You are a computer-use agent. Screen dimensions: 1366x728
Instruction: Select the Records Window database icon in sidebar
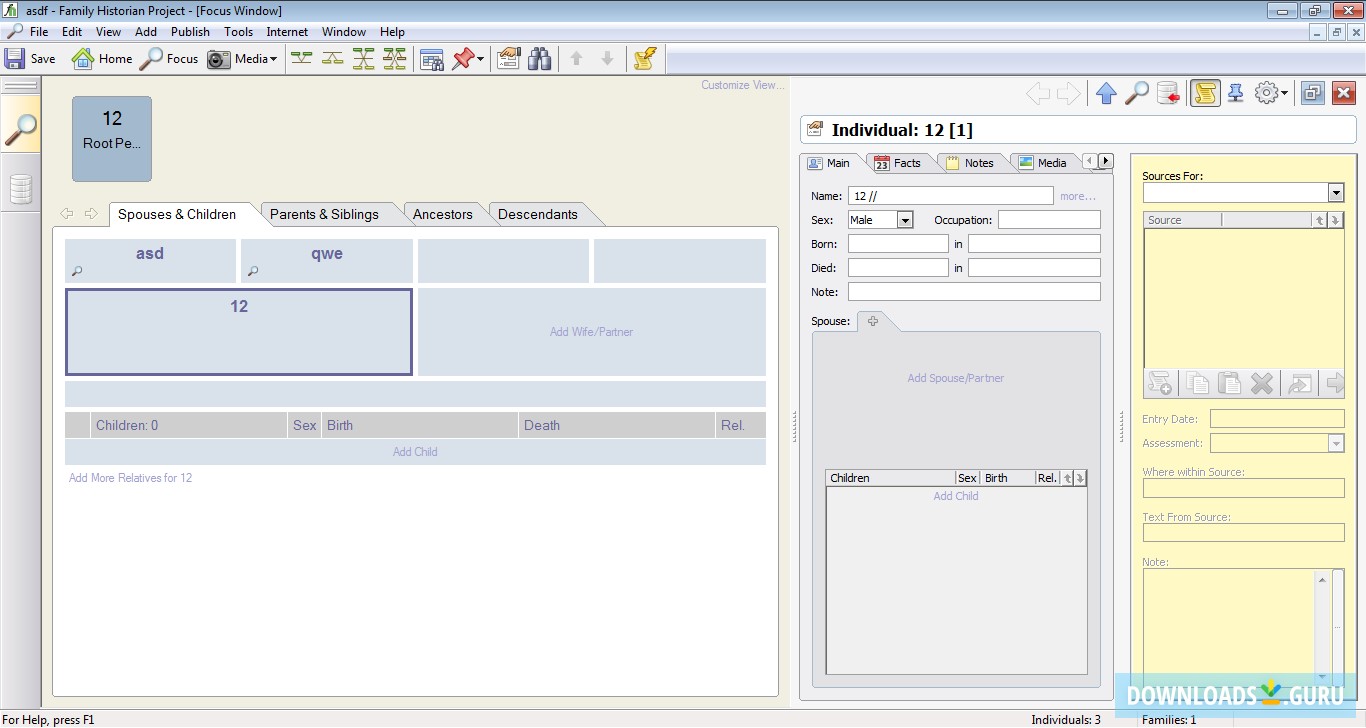pyautogui.click(x=21, y=188)
